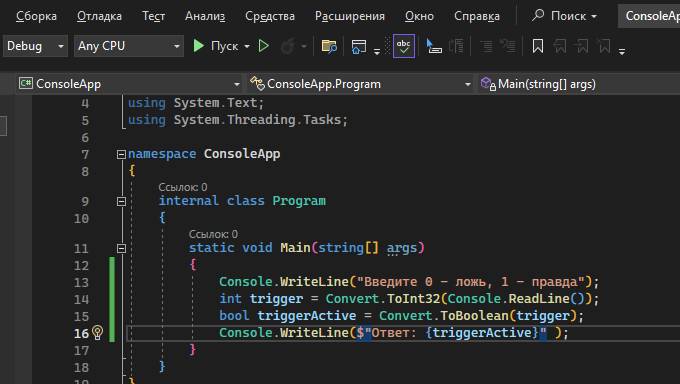Open the Any CPU platform dropdown
Image resolution: width=680 pixels, height=384 pixels.
click(x=129, y=46)
